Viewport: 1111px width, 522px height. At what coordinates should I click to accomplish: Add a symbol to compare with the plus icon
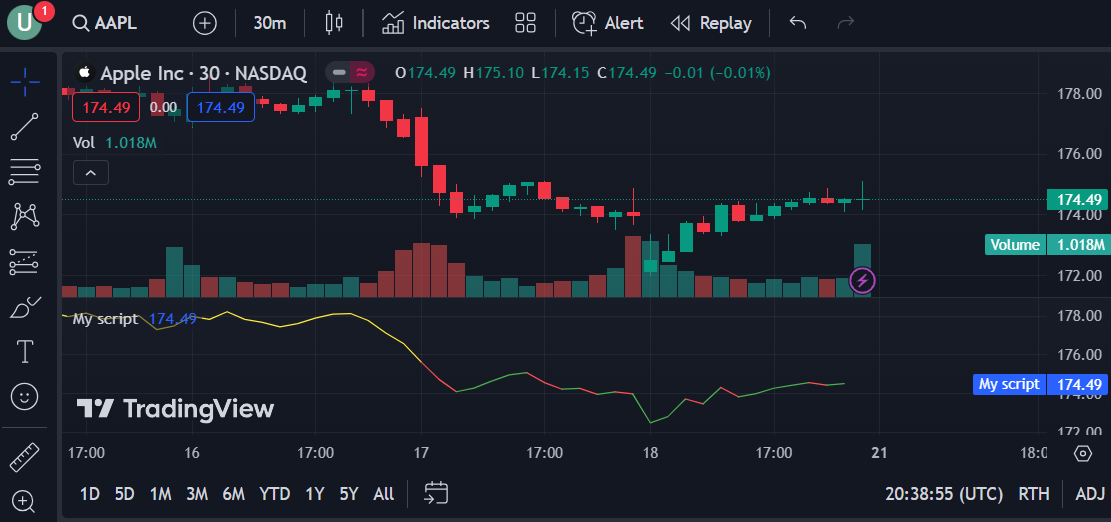point(205,23)
